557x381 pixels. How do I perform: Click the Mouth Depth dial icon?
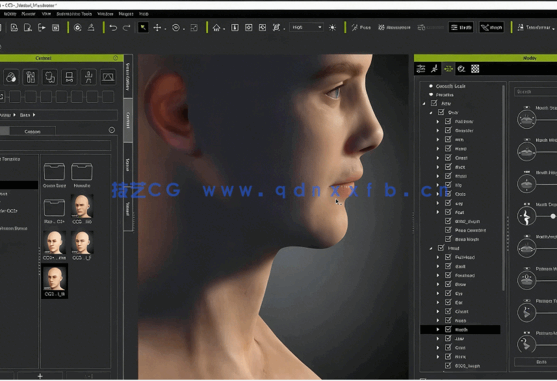coord(526,216)
